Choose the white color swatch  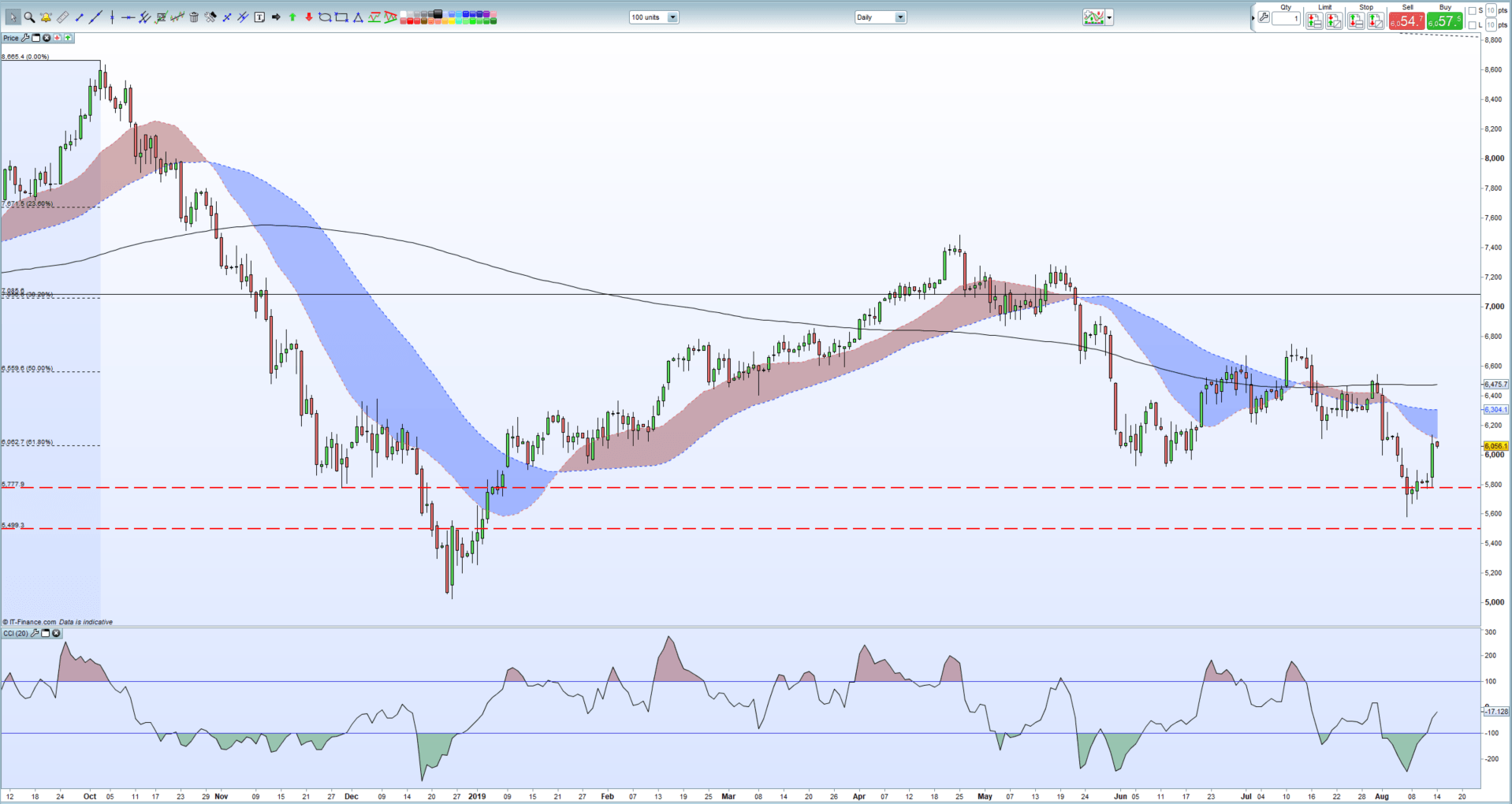pyautogui.click(x=403, y=13)
